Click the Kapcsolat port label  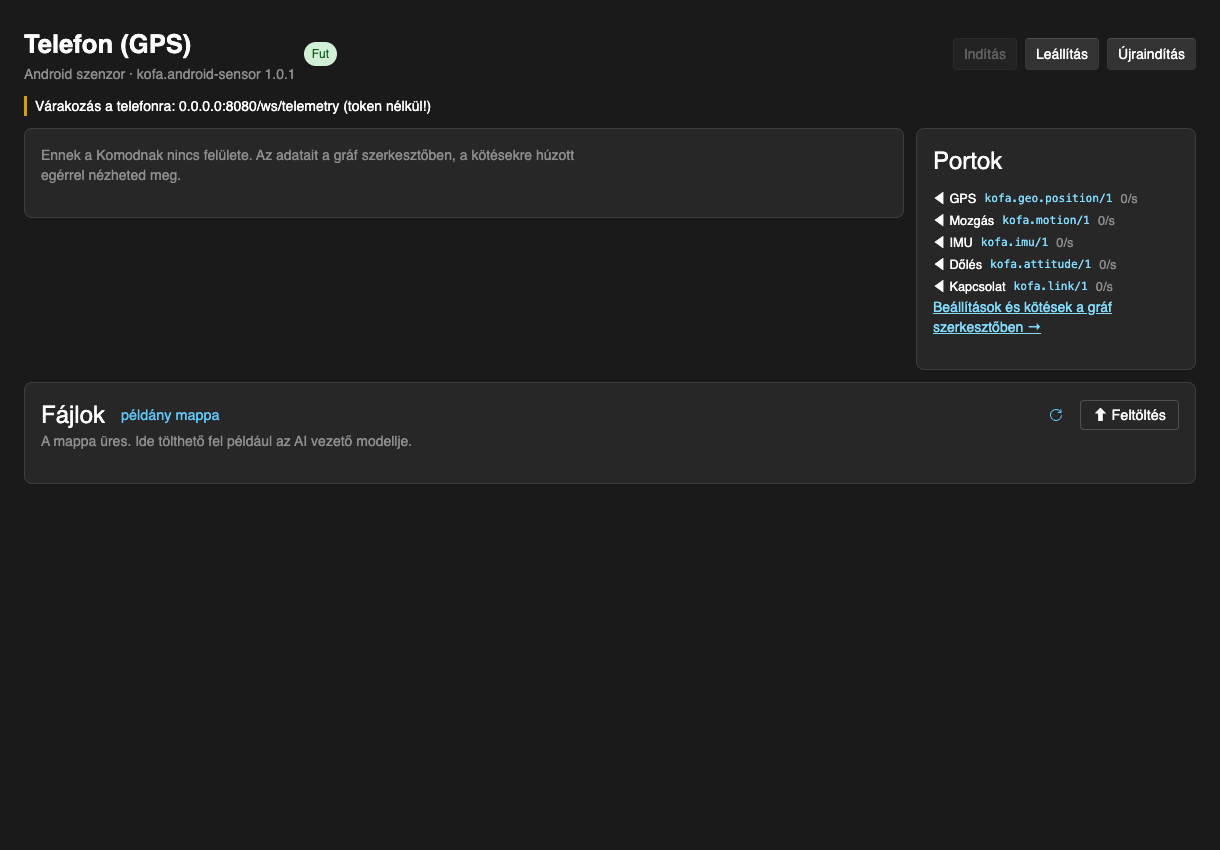pyautogui.click(x=977, y=286)
